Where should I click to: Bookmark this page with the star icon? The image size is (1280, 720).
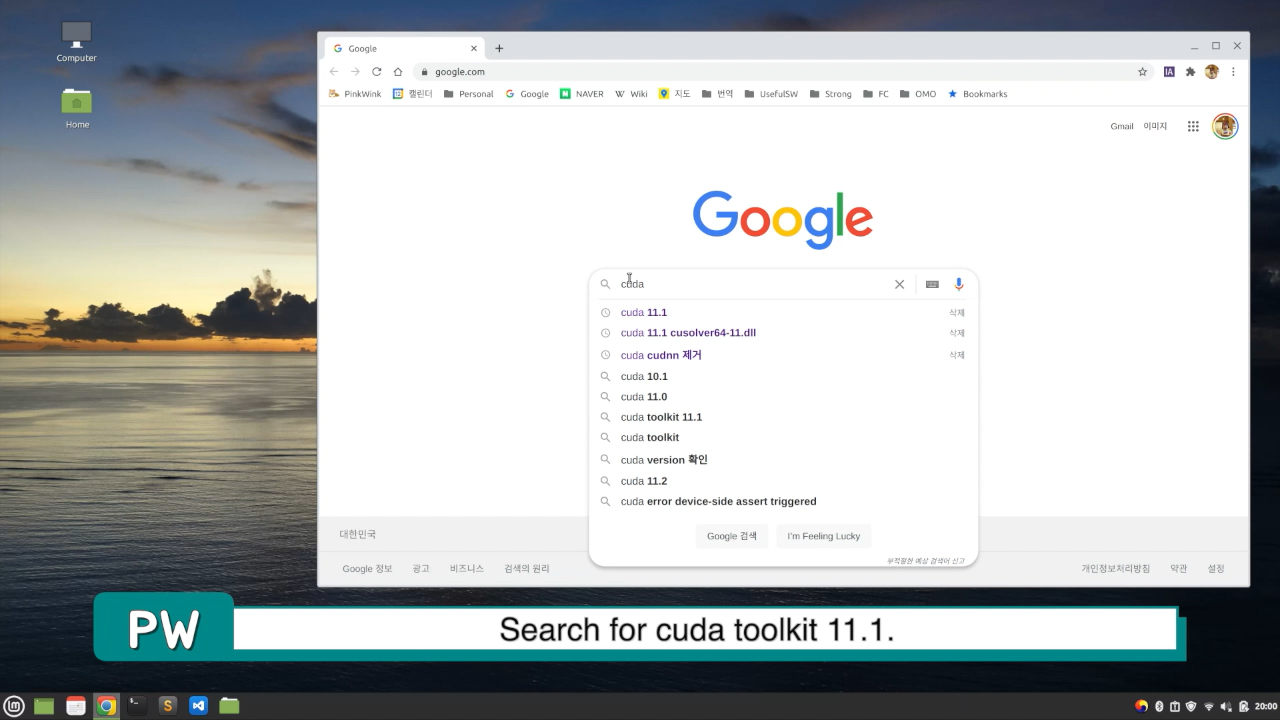(1142, 72)
